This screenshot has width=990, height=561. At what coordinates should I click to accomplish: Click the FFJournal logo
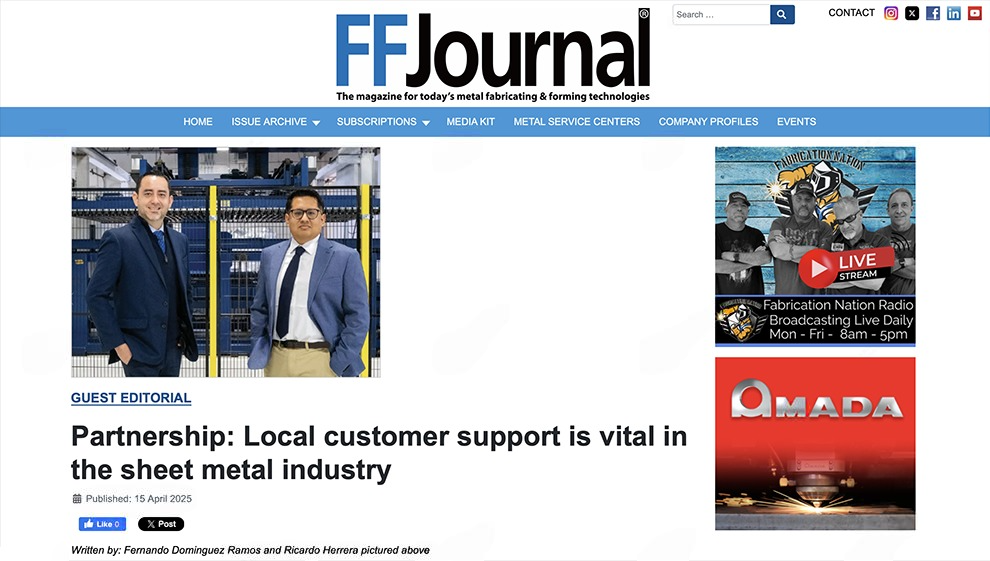point(493,56)
